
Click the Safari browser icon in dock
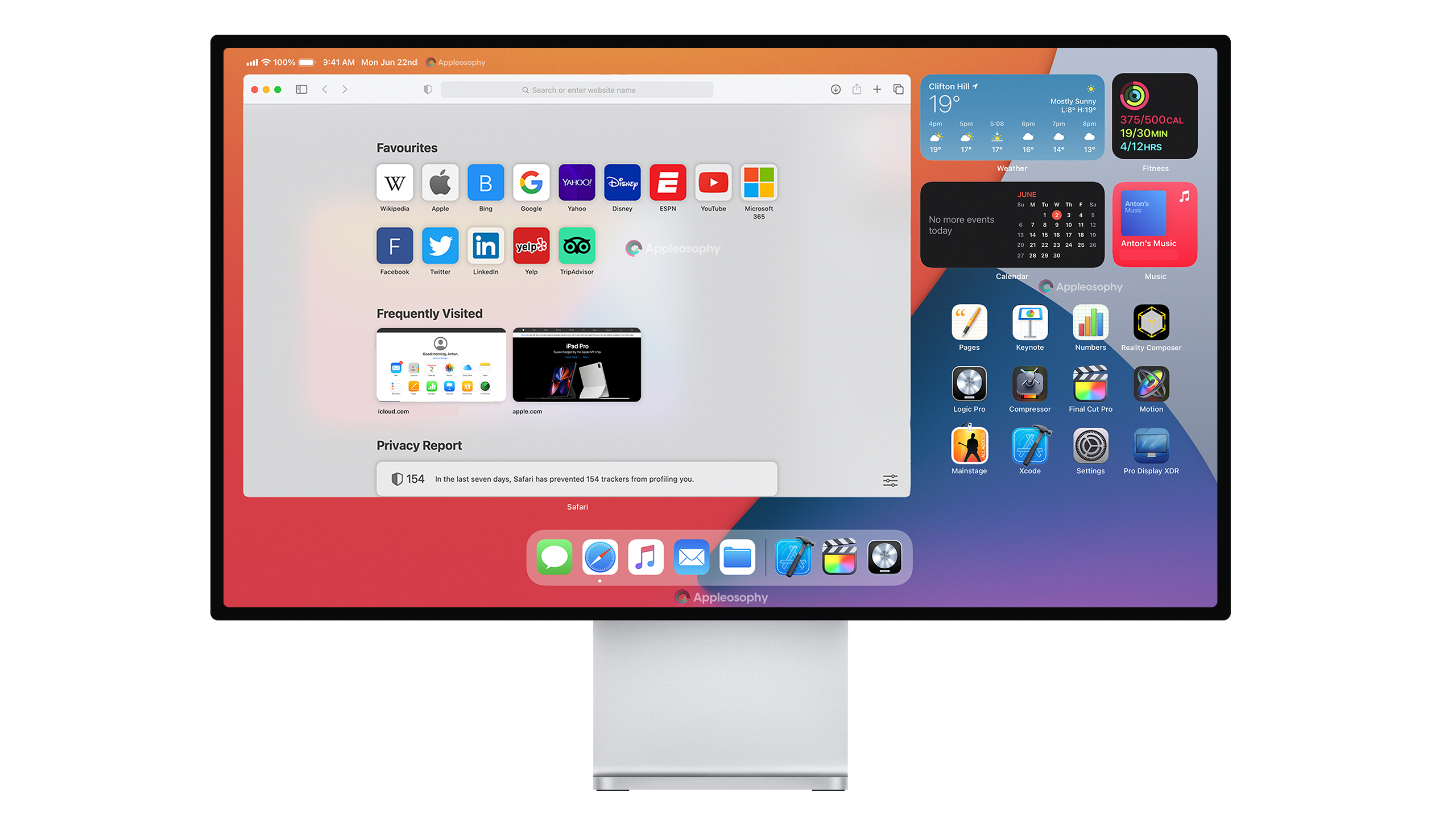[x=598, y=557]
